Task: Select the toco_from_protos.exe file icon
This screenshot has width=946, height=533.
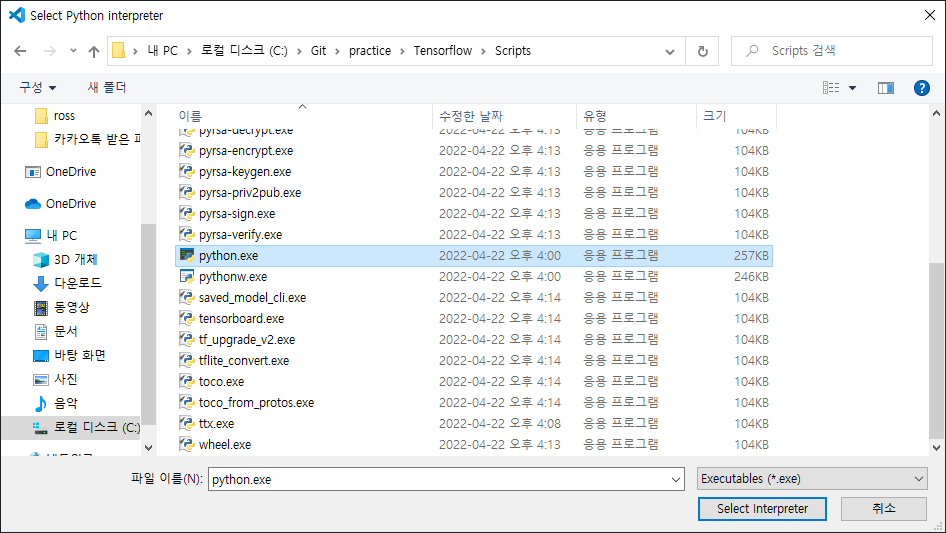Action: pyautogui.click(x=187, y=402)
